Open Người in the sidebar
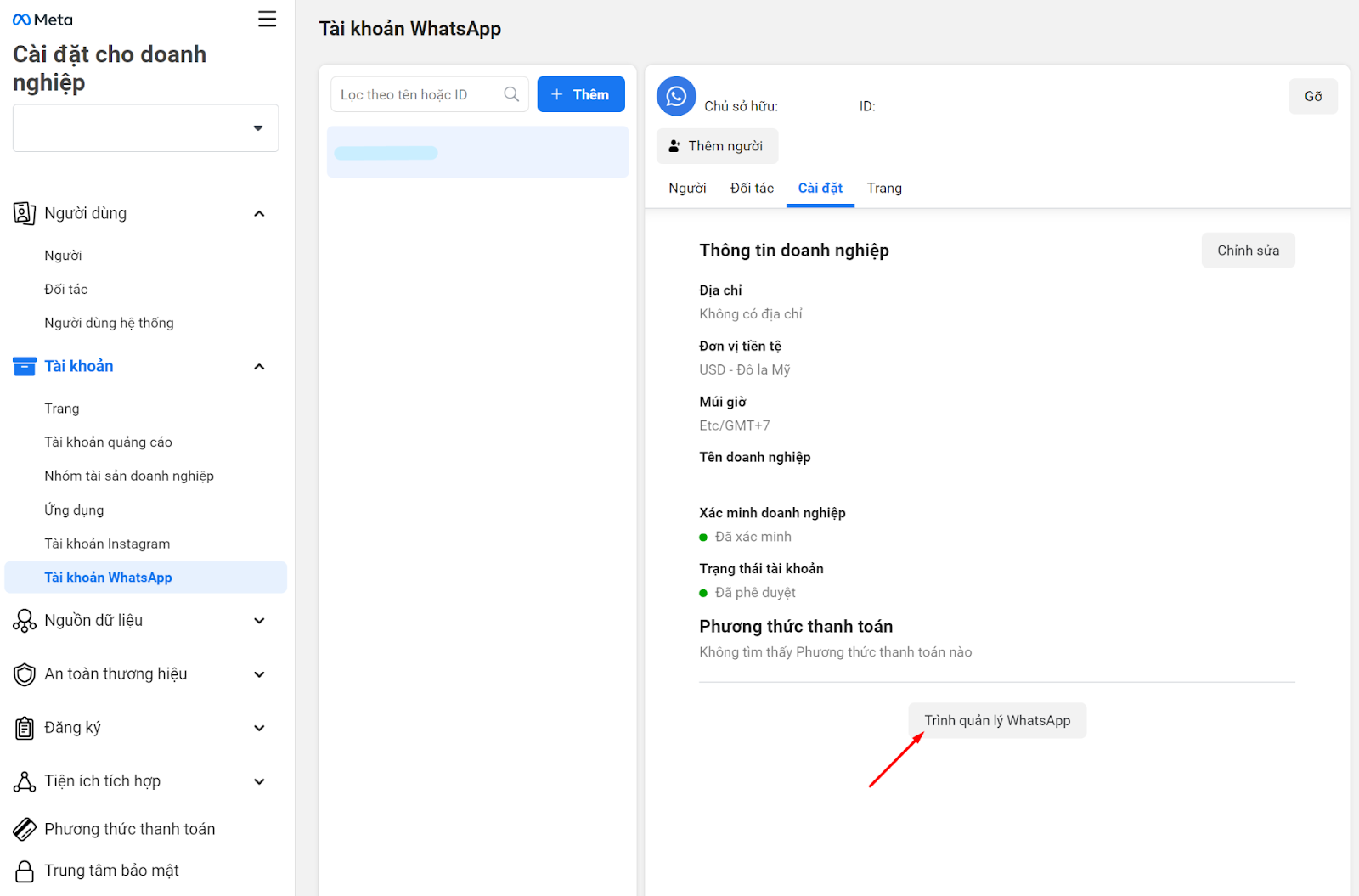The width and height of the screenshot is (1359, 896). point(63,256)
